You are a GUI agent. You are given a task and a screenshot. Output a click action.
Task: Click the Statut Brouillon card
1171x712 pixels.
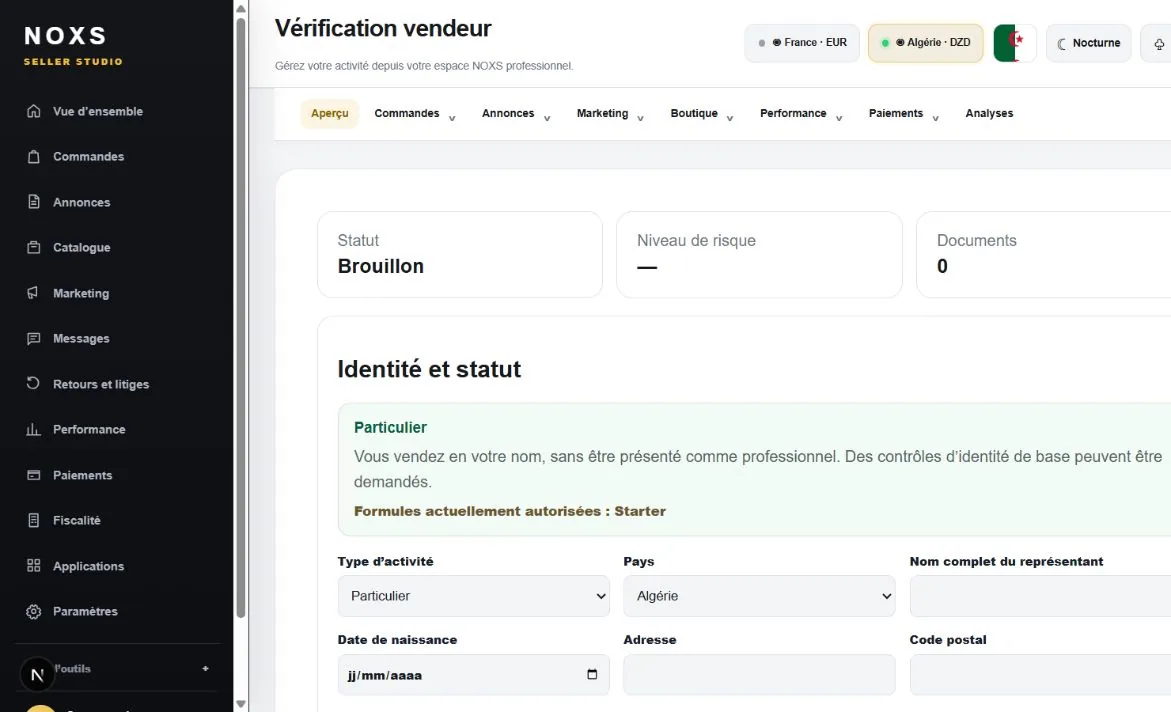click(460, 254)
